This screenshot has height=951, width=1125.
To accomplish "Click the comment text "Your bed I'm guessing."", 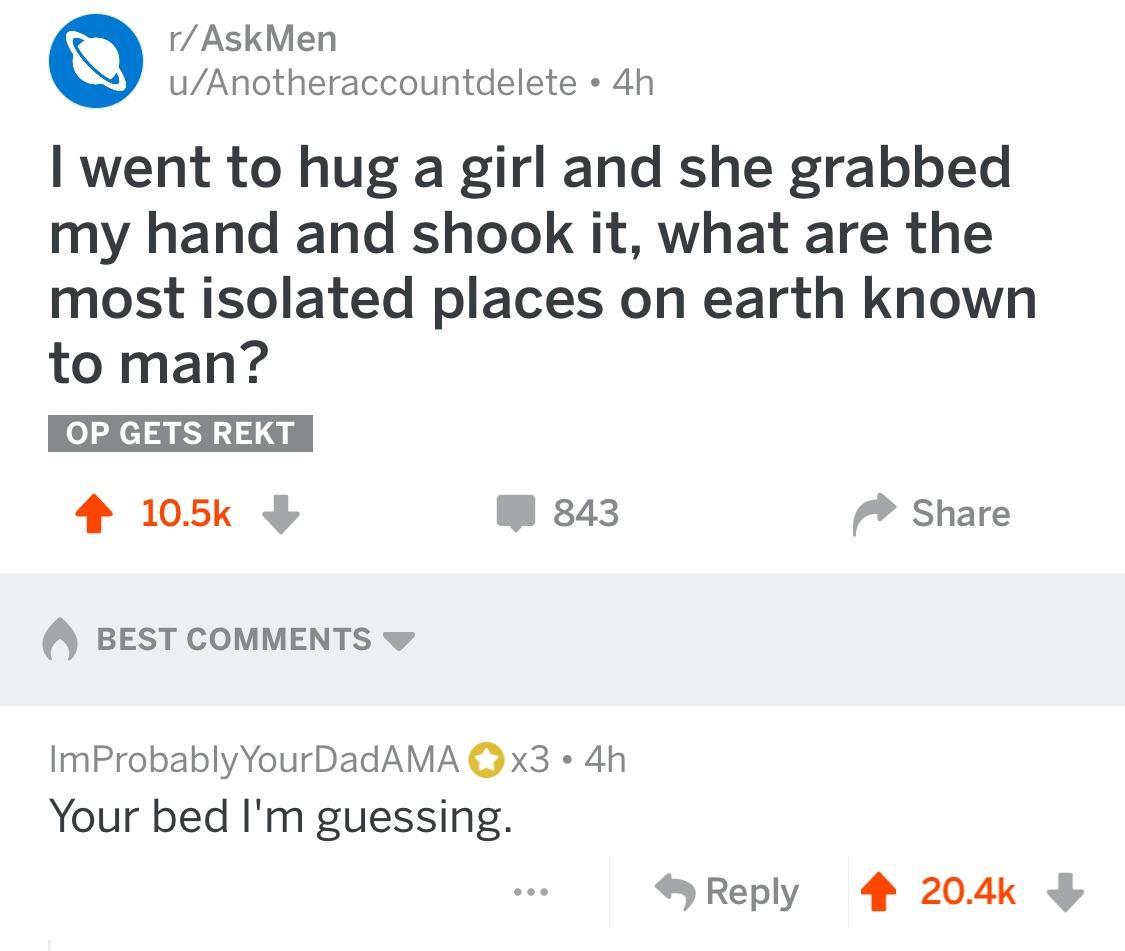I will tap(280, 817).
